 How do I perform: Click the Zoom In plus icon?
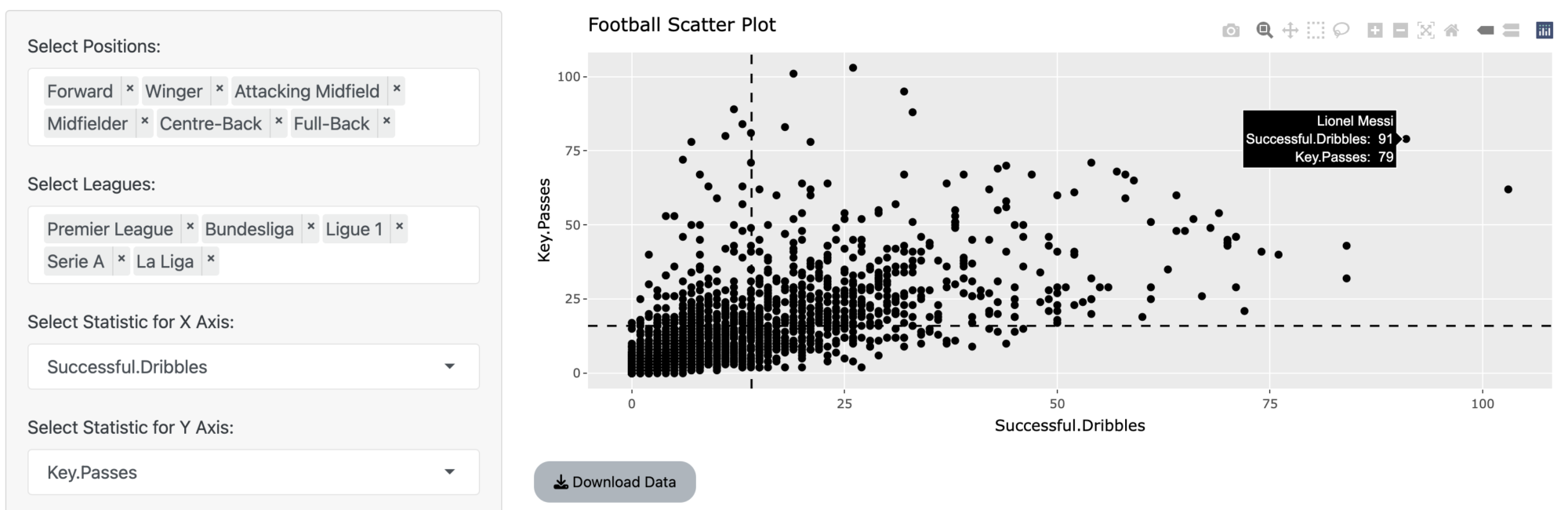point(1375,31)
